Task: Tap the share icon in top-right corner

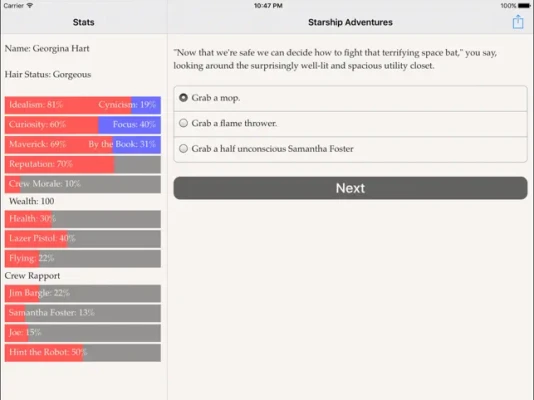Action: tap(518, 22)
